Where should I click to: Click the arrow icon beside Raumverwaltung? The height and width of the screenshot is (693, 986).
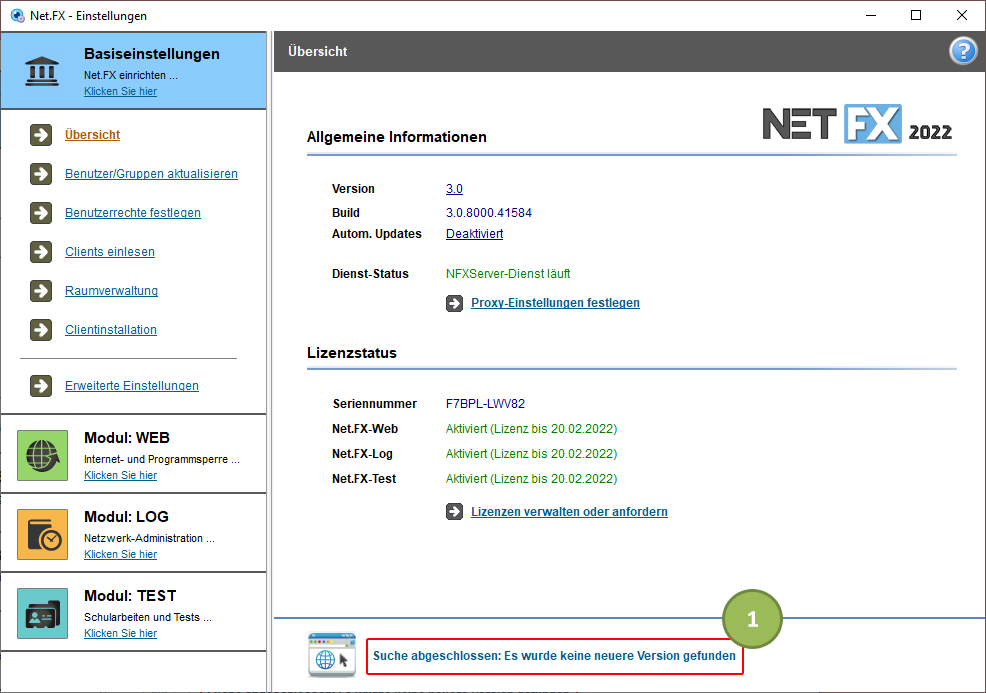coord(42,291)
